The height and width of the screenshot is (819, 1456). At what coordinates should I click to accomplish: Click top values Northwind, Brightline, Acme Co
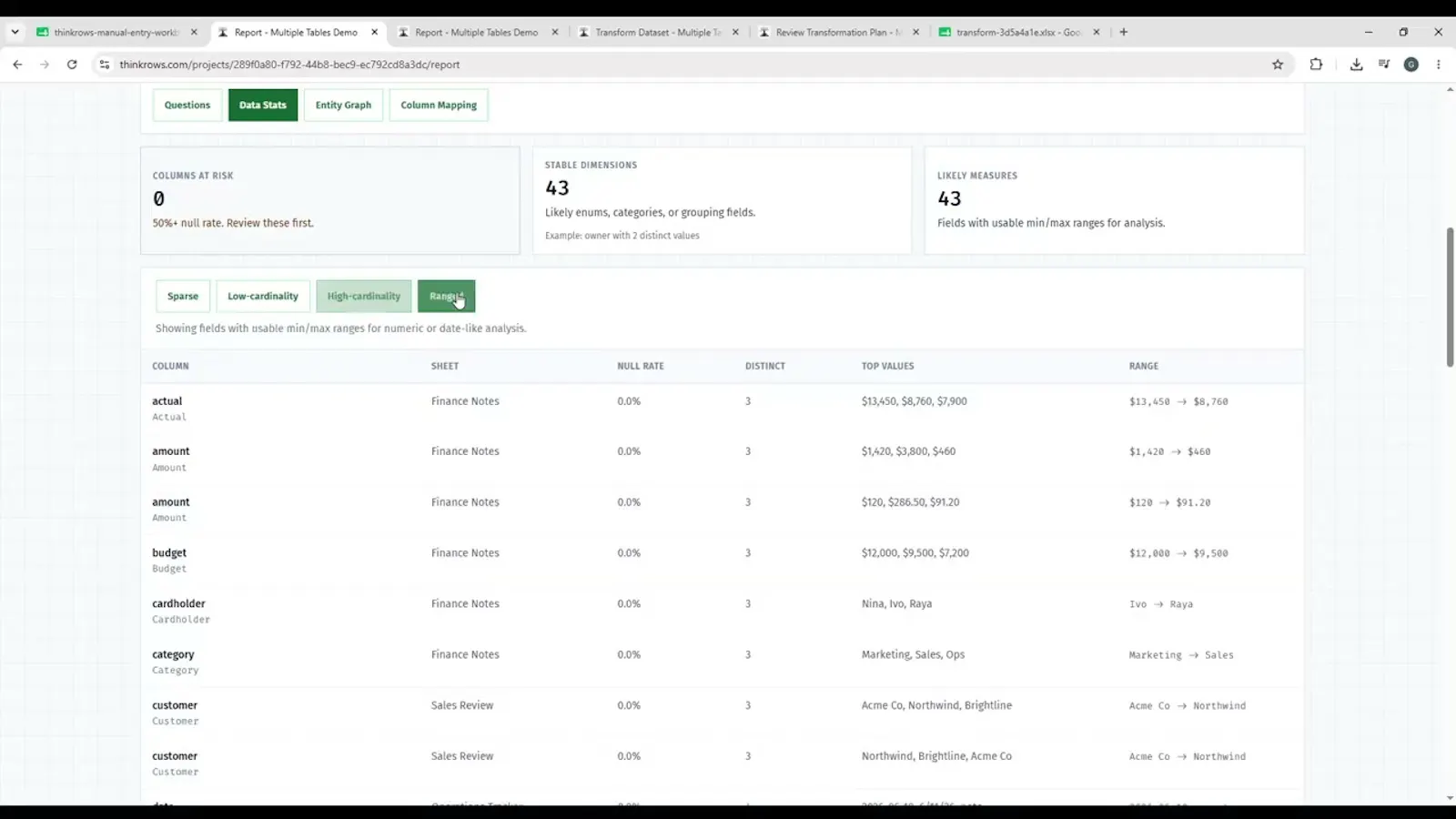[x=936, y=756]
